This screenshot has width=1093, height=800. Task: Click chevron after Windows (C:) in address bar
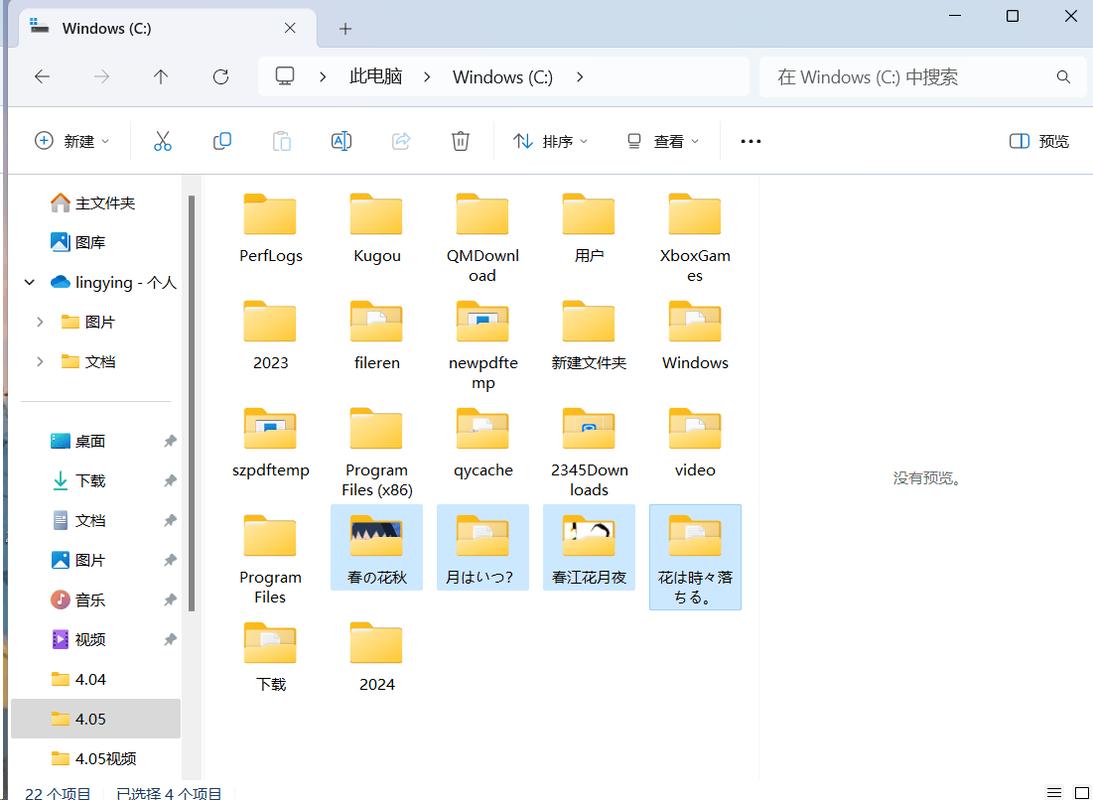coord(579,77)
